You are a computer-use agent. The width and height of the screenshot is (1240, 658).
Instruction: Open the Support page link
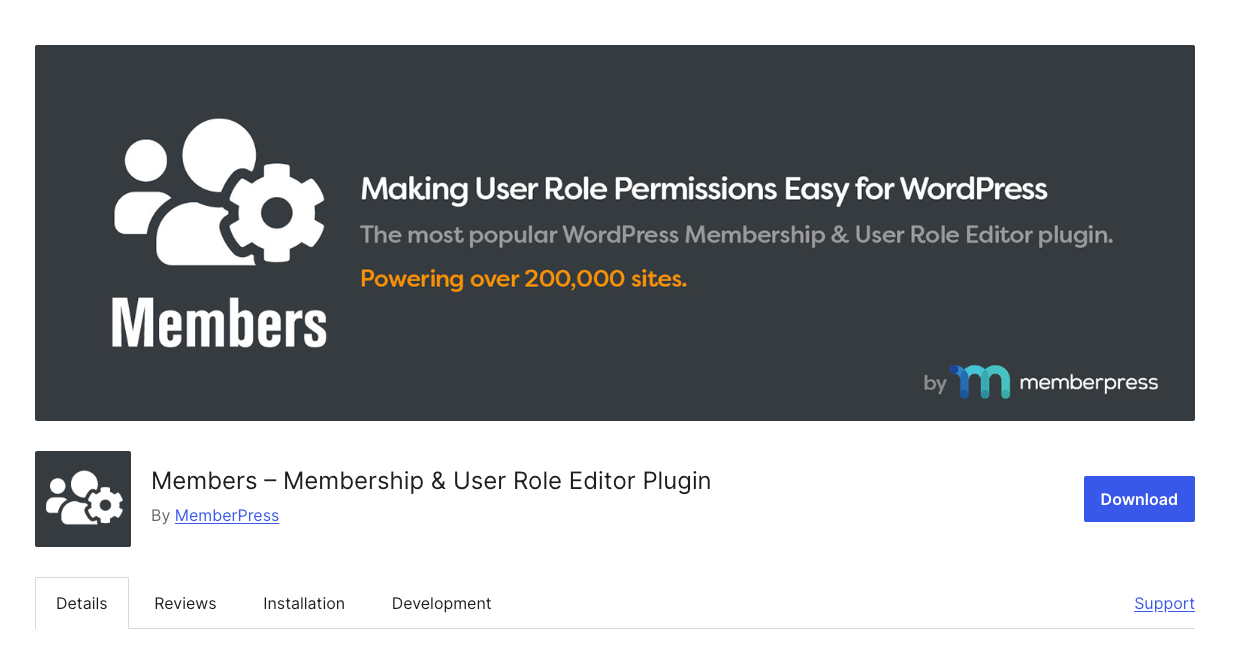[x=1164, y=603]
